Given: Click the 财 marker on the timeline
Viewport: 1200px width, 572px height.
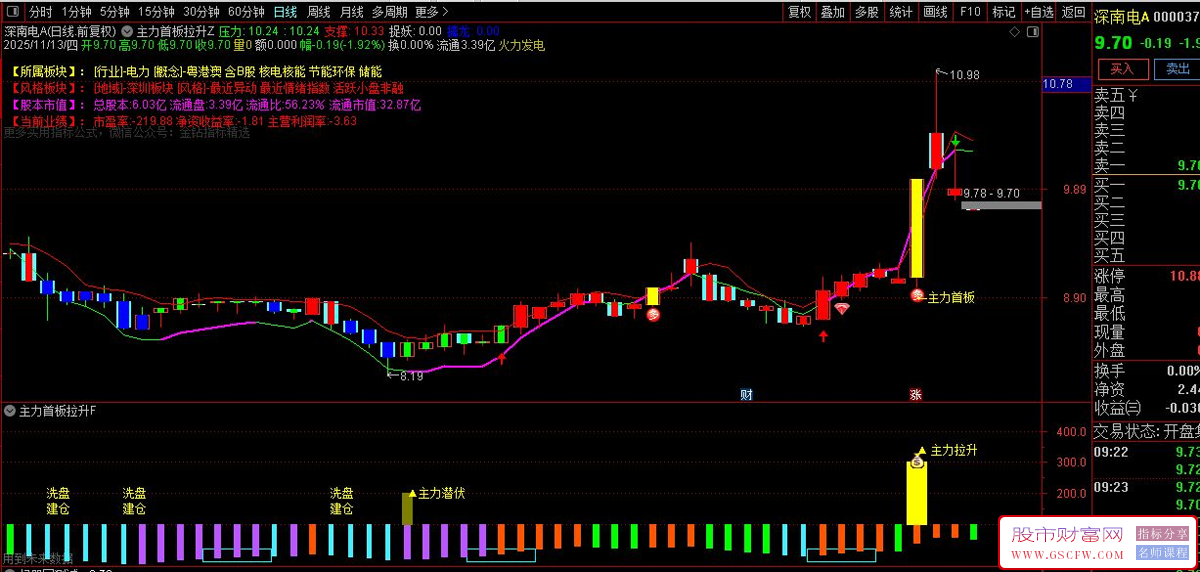Looking at the screenshot, I should click(746, 394).
